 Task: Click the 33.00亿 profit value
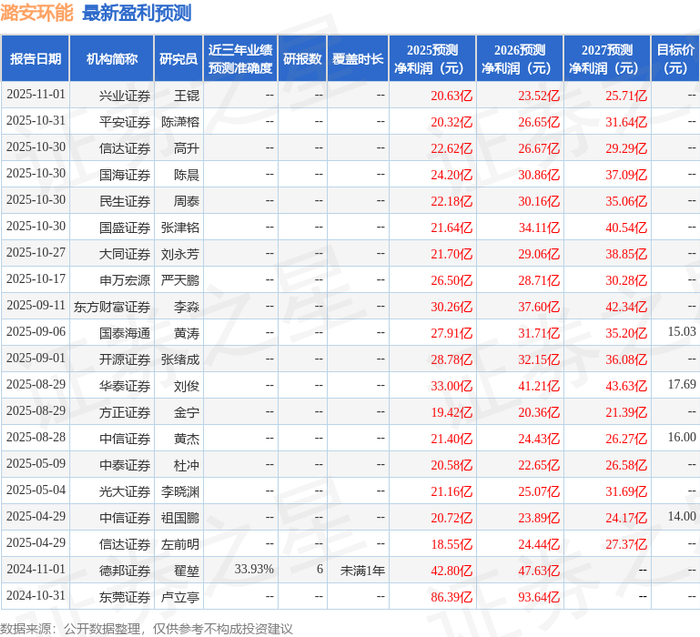451,386
